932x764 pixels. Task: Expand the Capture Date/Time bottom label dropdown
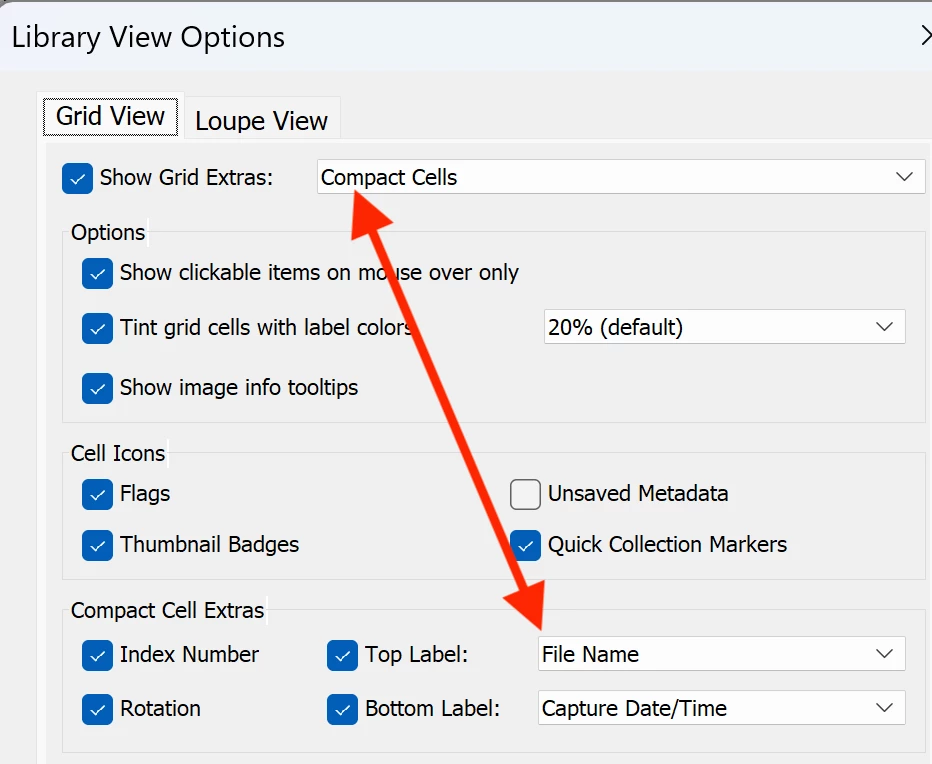[720, 708]
